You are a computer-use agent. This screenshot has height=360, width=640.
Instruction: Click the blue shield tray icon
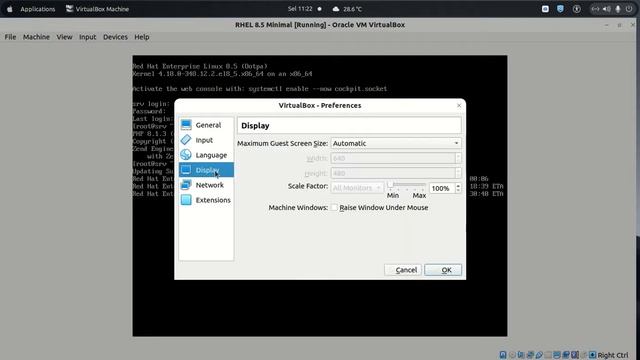[x=560, y=9]
